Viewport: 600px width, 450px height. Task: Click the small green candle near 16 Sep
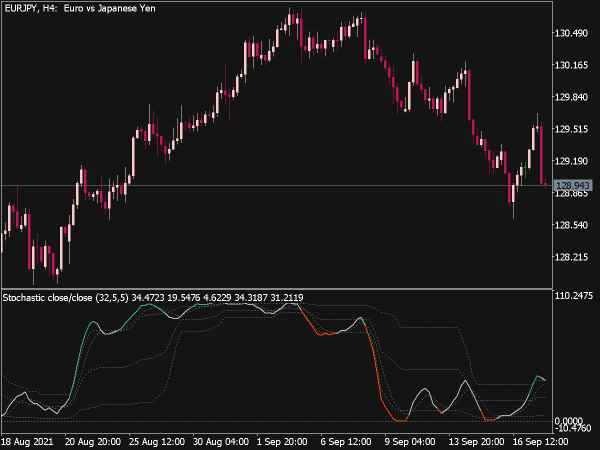point(526,170)
